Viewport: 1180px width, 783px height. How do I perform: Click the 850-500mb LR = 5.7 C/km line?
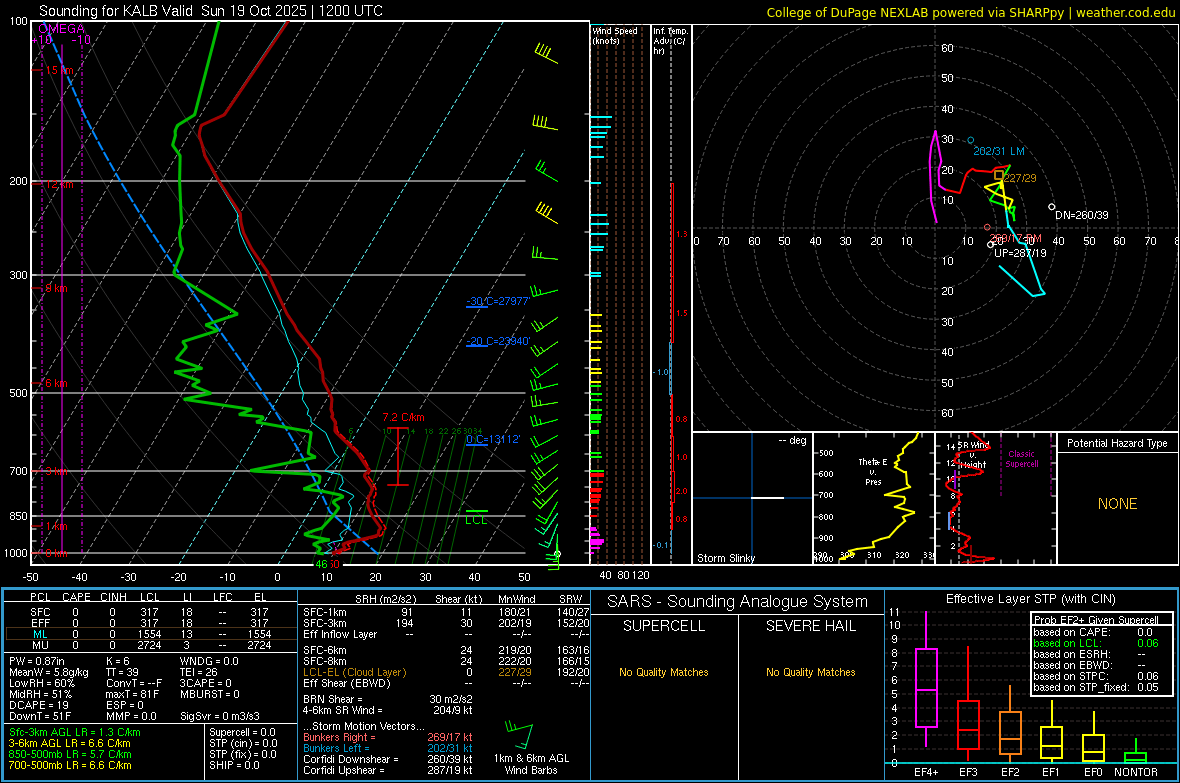click(70, 754)
